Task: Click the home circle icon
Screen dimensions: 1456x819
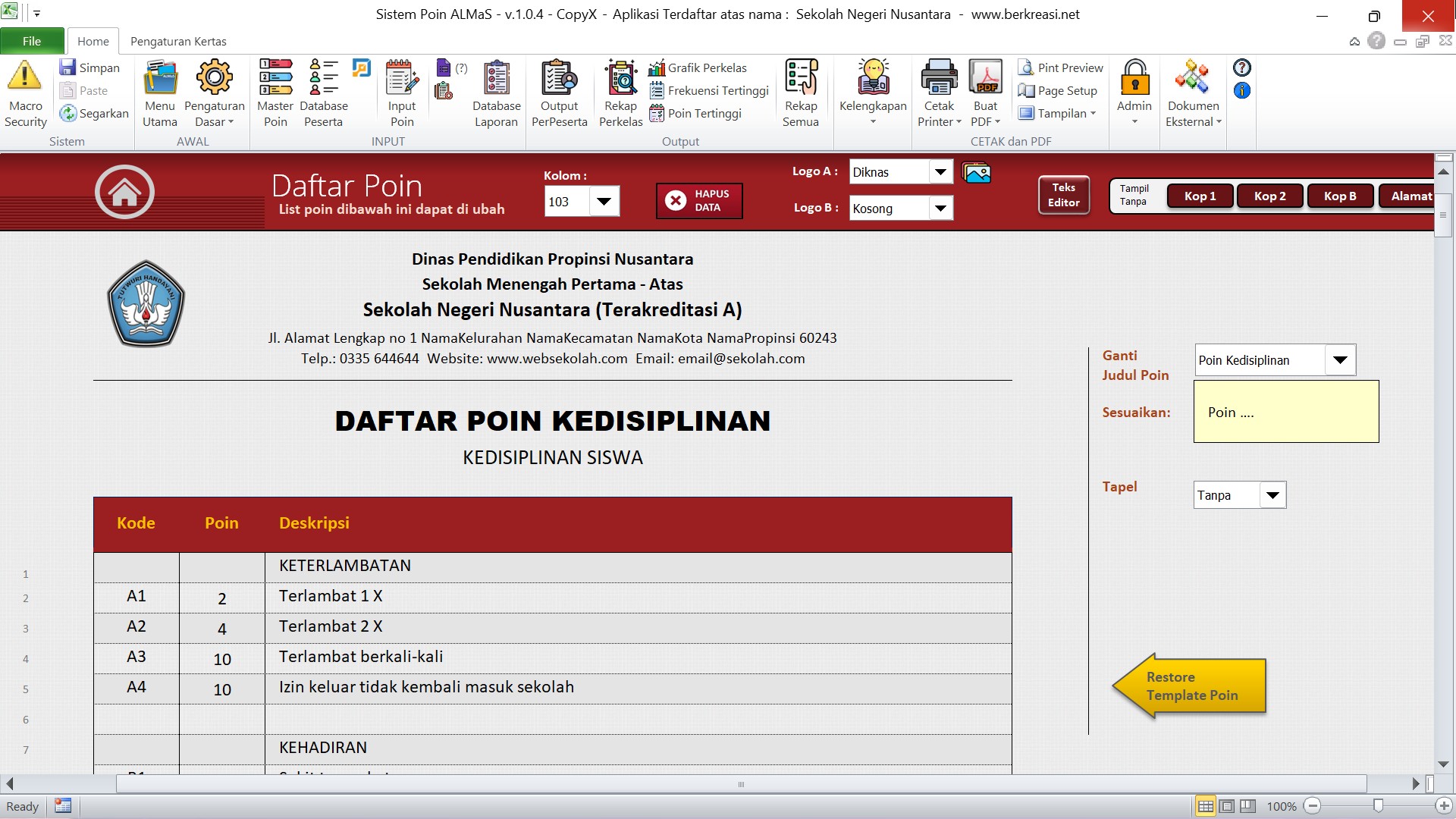Action: tap(124, 192)
